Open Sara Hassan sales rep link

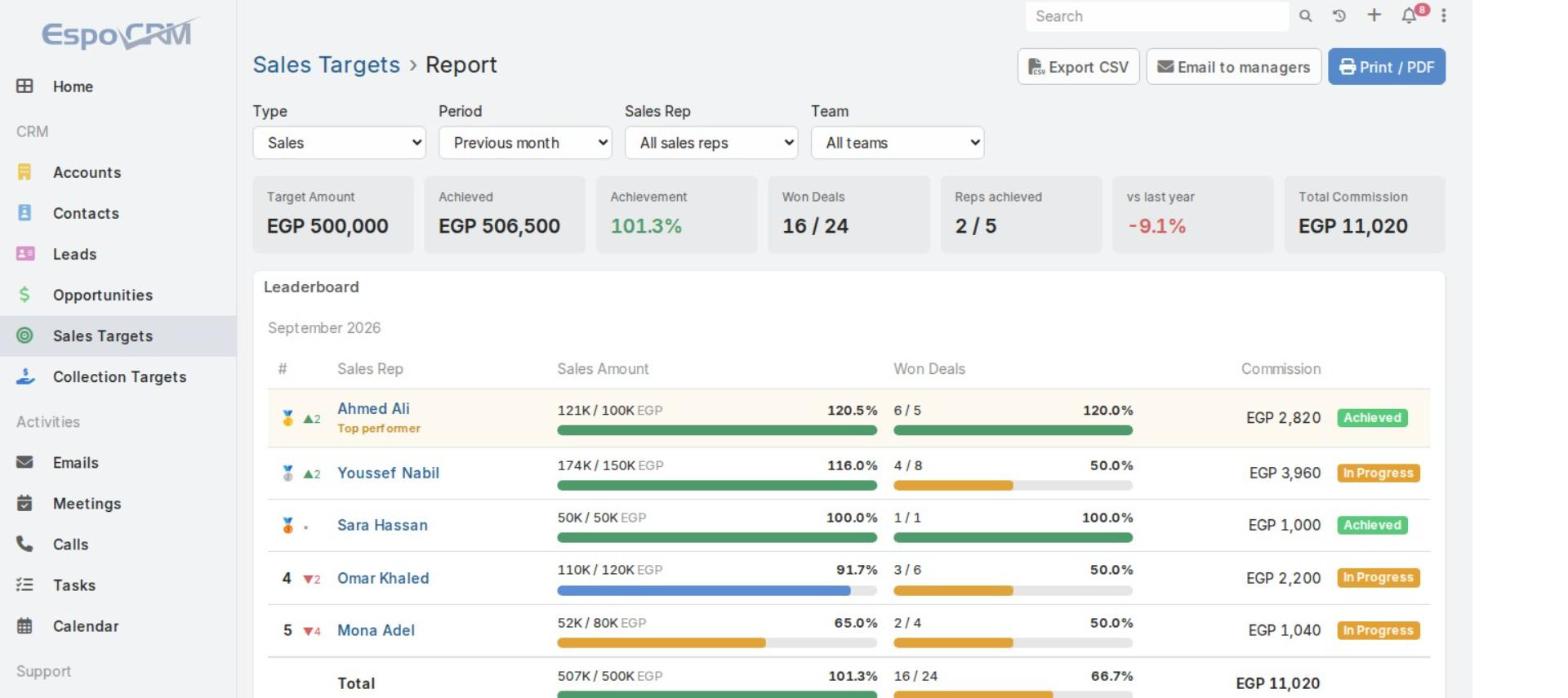tap(382, 525)
